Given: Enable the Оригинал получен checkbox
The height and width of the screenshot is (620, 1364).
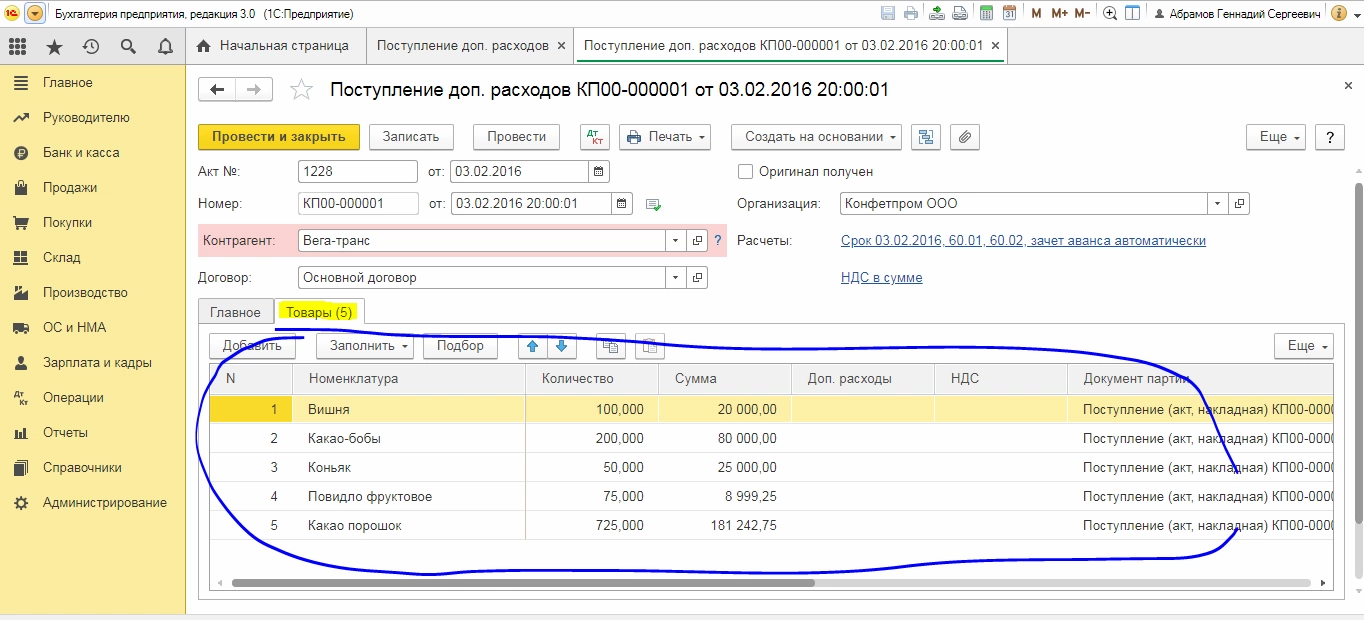Looking at the screenshot, I should pos(745,171).
